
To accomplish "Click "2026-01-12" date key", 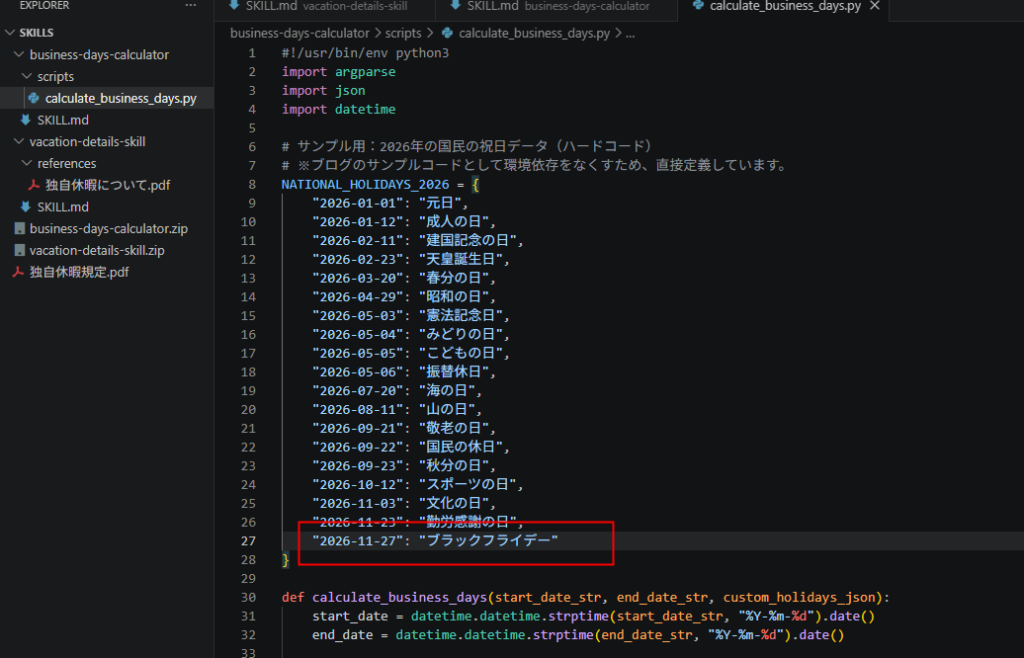I will (358, 222).
